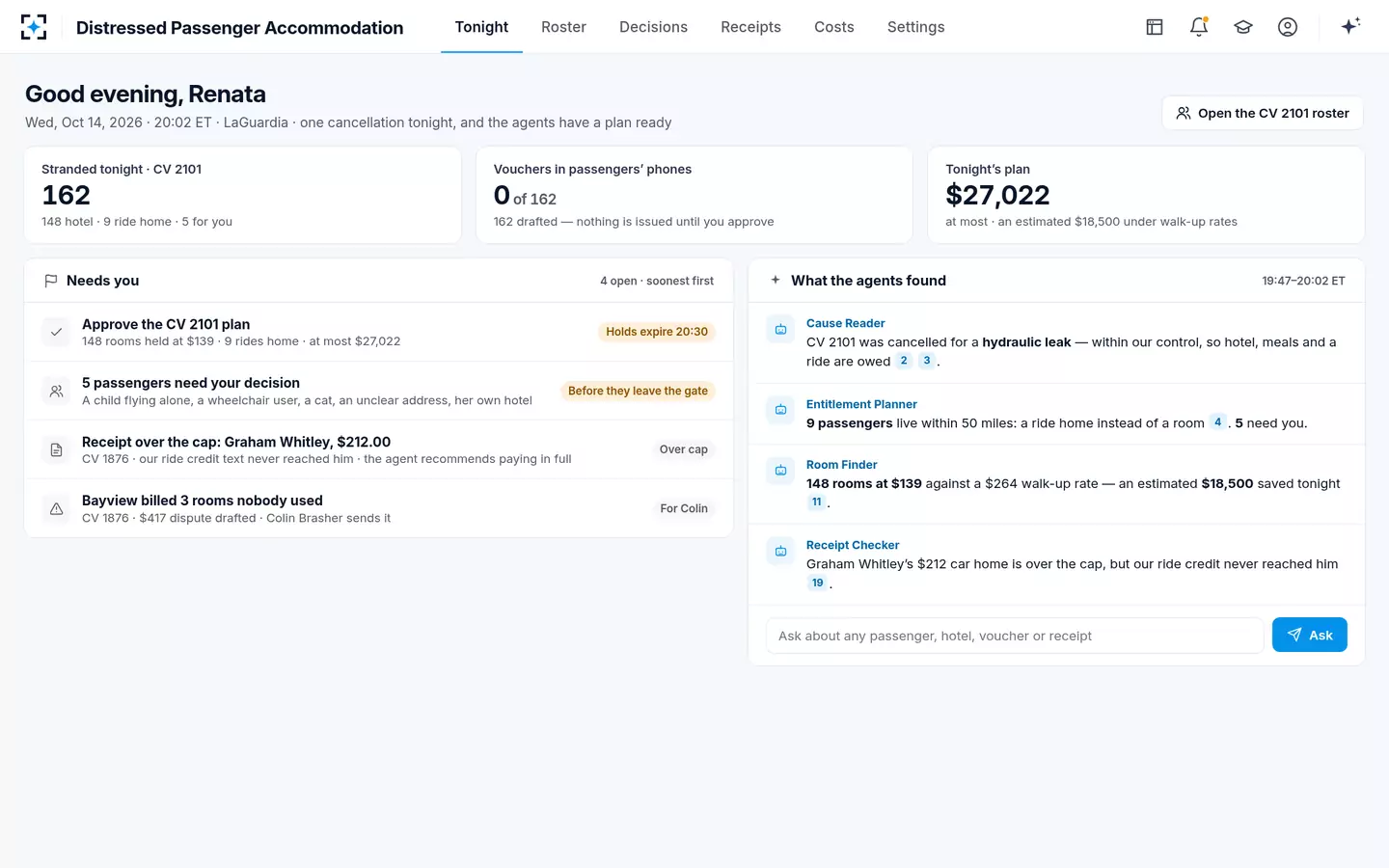Click the Holds expire 20:30 badge
The width and height of the screenshot is (1389, 868).
point(657,332)
